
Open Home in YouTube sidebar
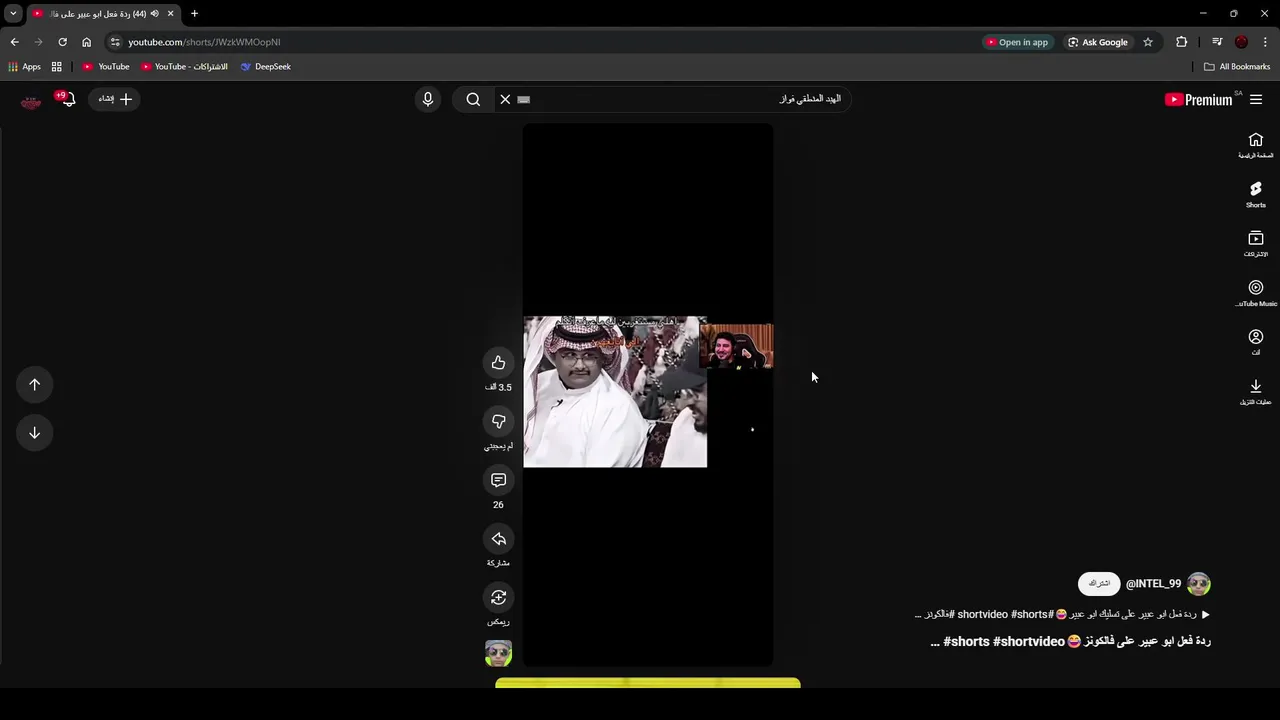click(x=1256, y=145)
